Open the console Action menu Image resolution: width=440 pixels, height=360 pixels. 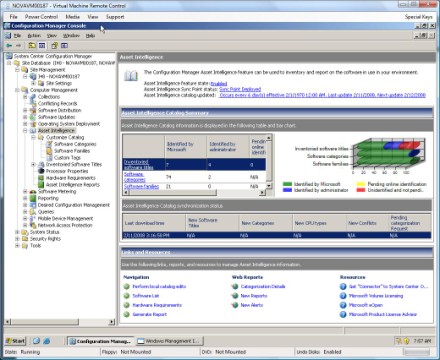point(34,35)
